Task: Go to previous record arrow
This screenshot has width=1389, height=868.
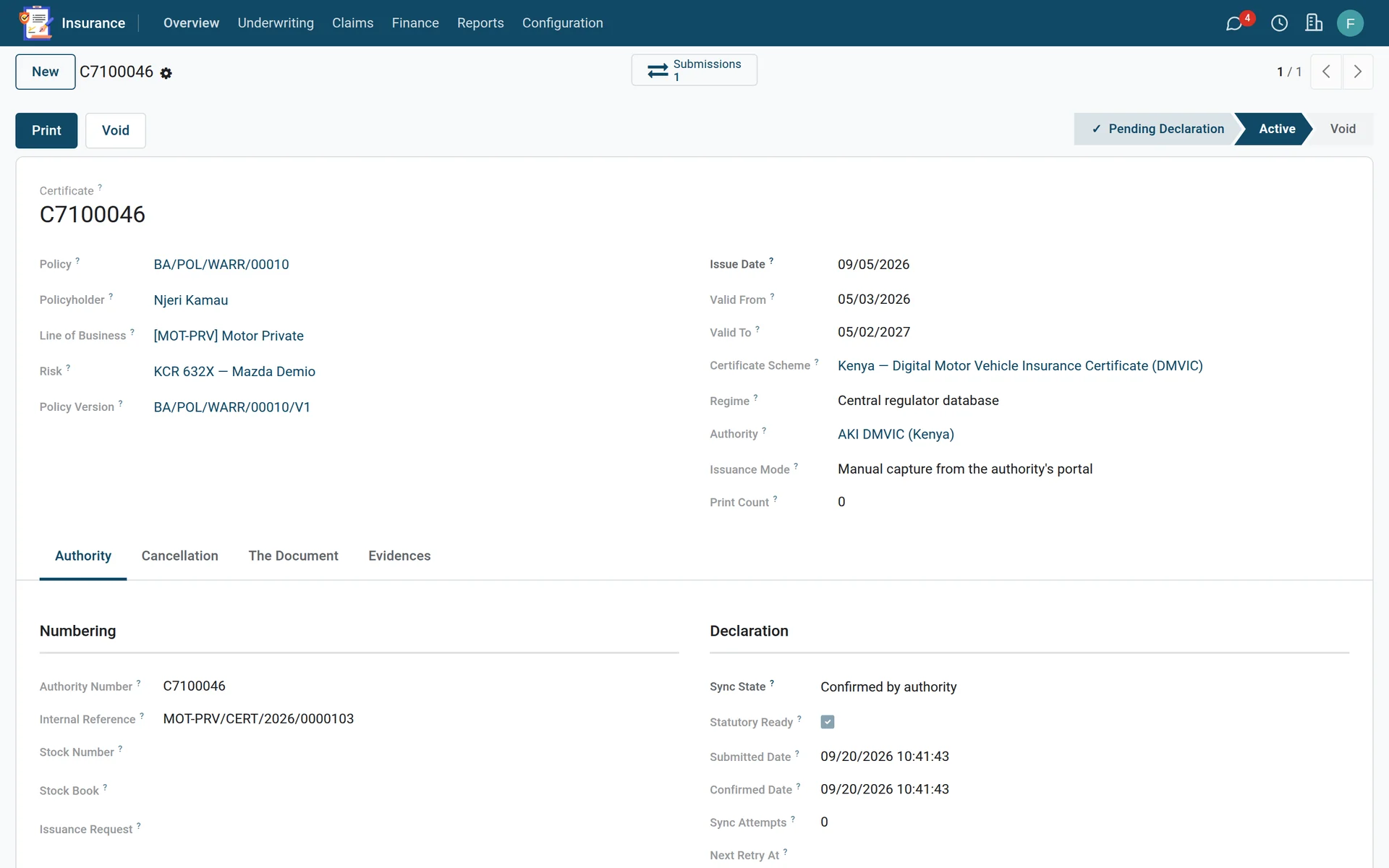Action: click(1326, 72)
